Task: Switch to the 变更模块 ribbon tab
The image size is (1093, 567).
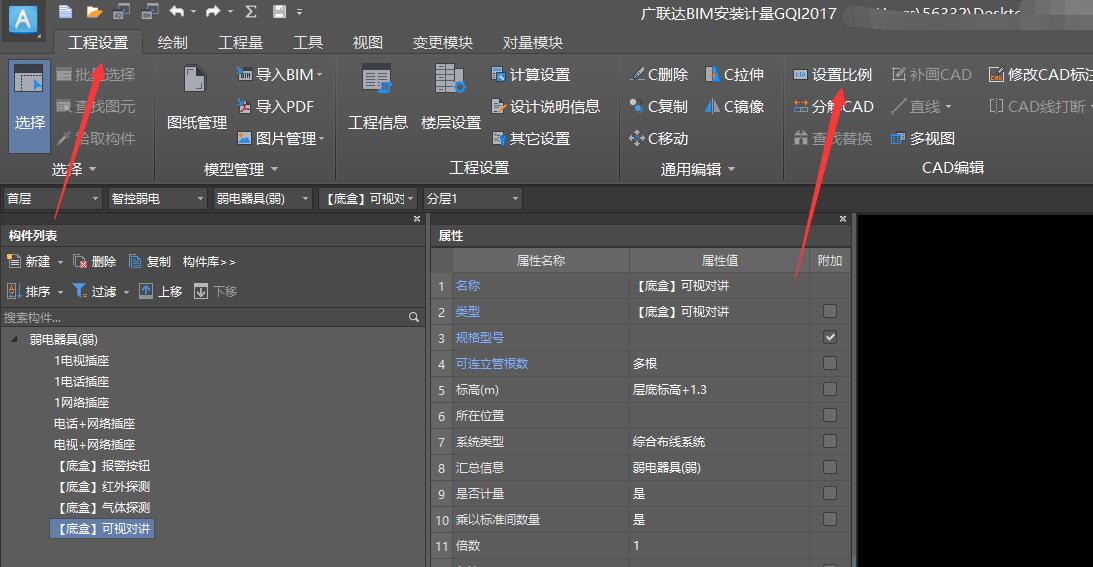Action: coord(443,43)
